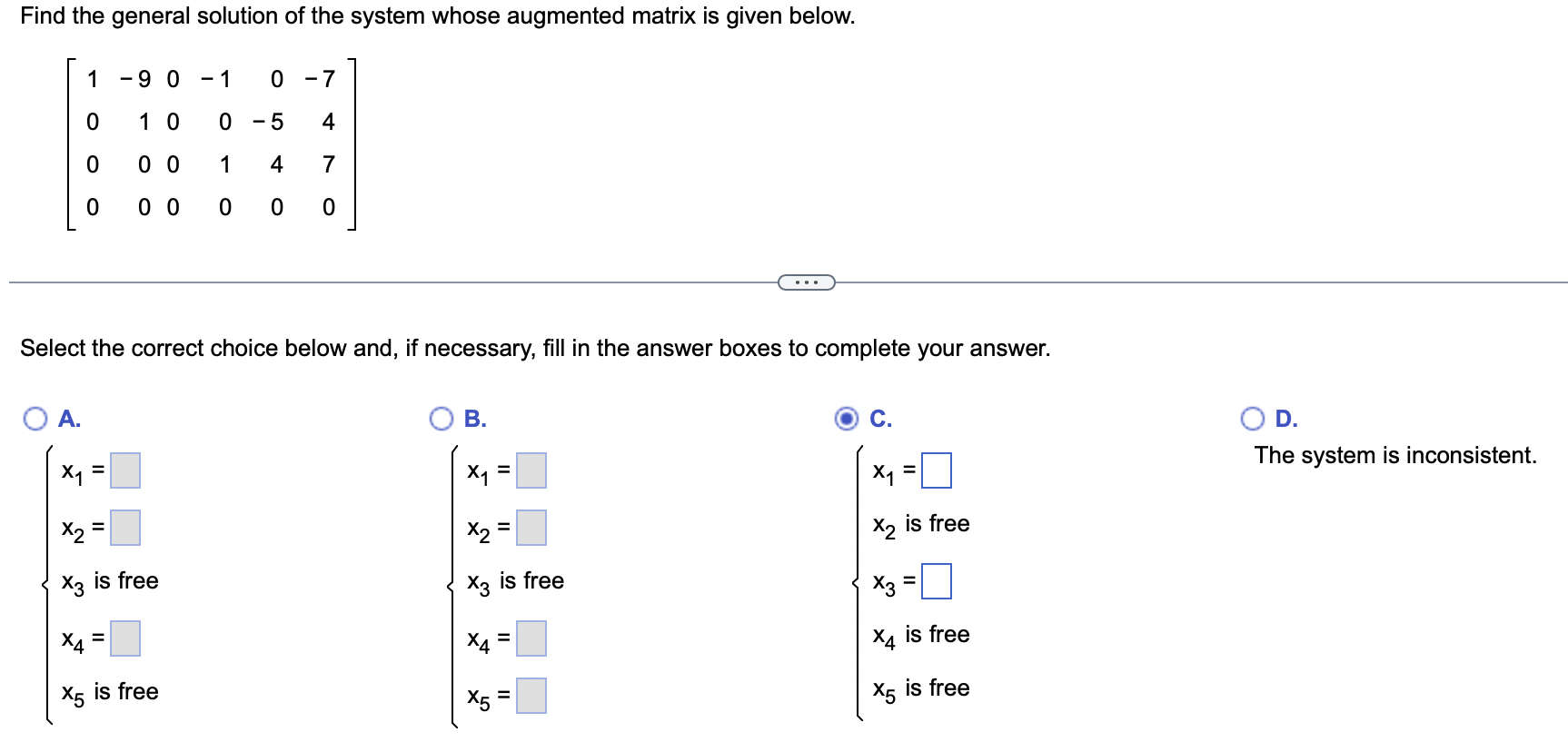Click the x5 answer box under choice B

pos(531,696)
